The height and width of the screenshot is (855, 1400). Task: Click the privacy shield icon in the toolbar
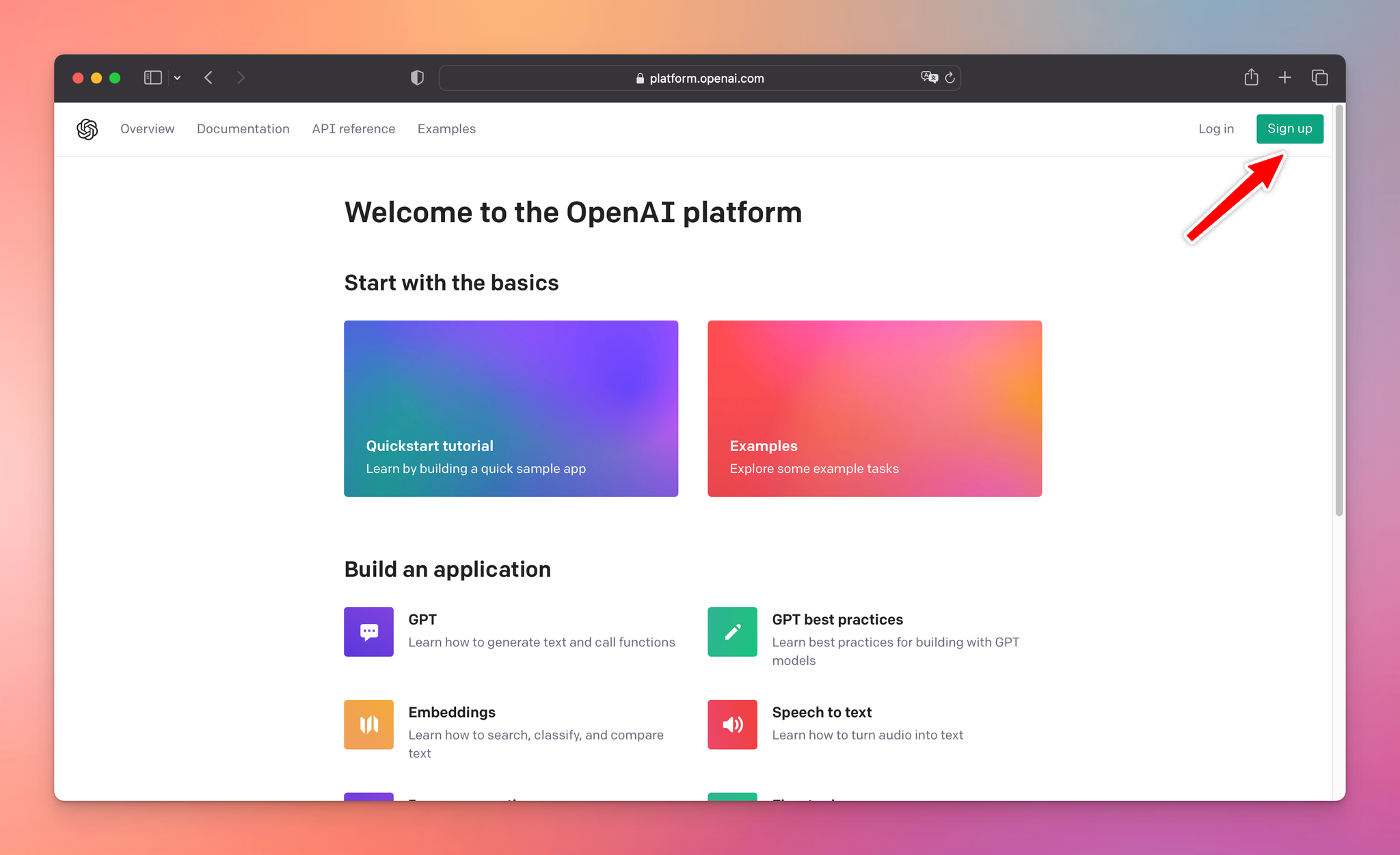tap(417, 77)
